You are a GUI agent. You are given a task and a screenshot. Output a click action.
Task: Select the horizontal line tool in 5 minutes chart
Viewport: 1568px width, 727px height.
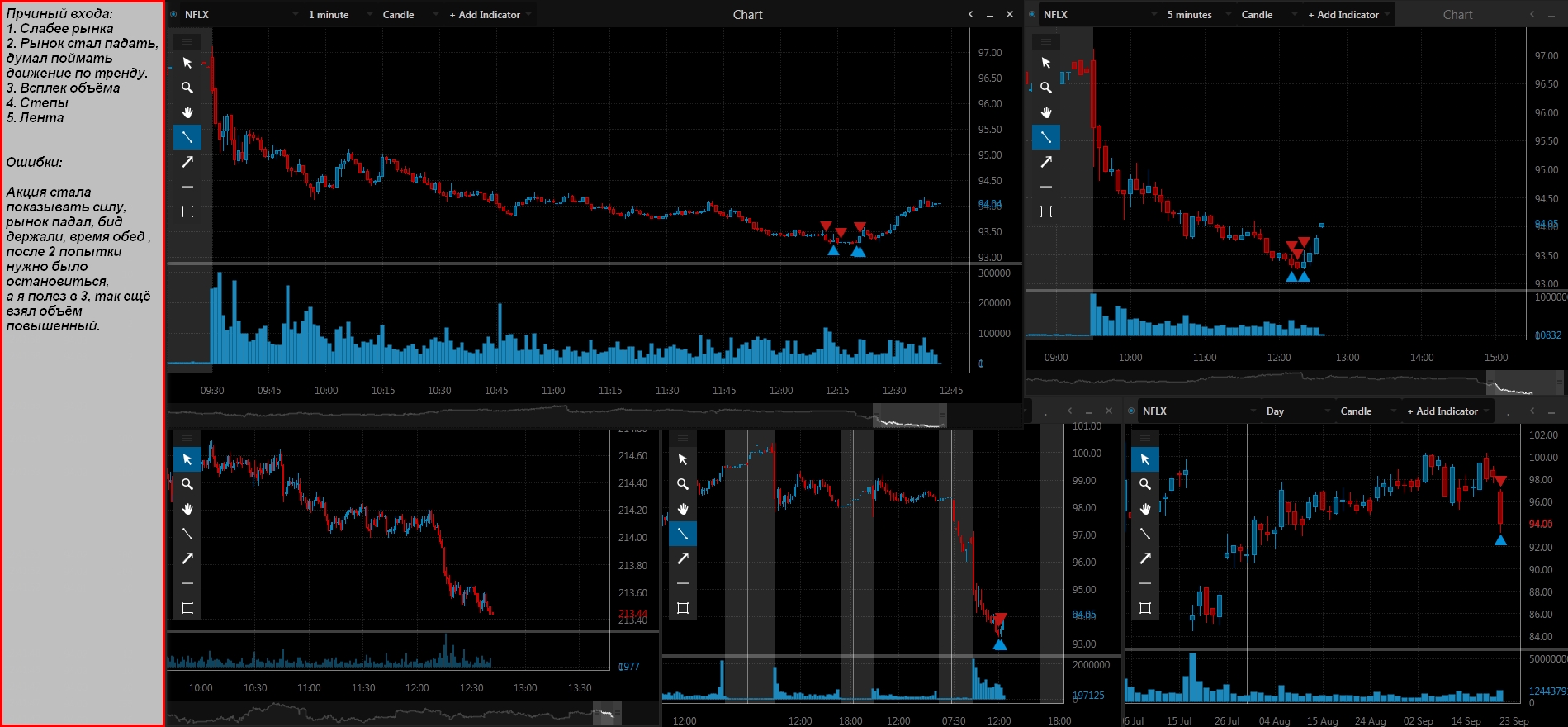point(1046,187)
